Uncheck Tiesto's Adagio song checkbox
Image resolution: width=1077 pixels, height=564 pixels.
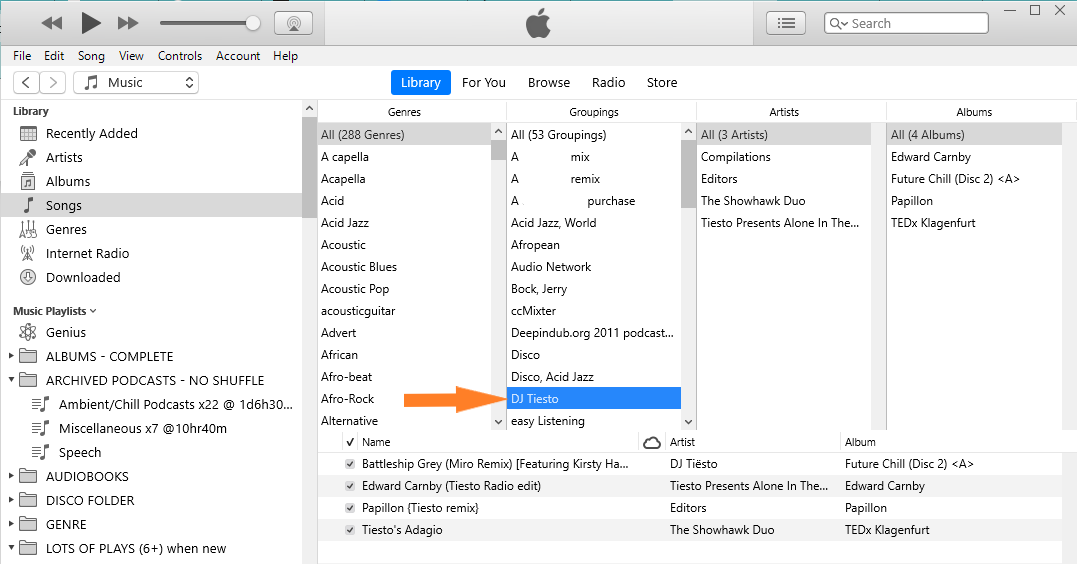pyautogui.click(x=350, y=530)
